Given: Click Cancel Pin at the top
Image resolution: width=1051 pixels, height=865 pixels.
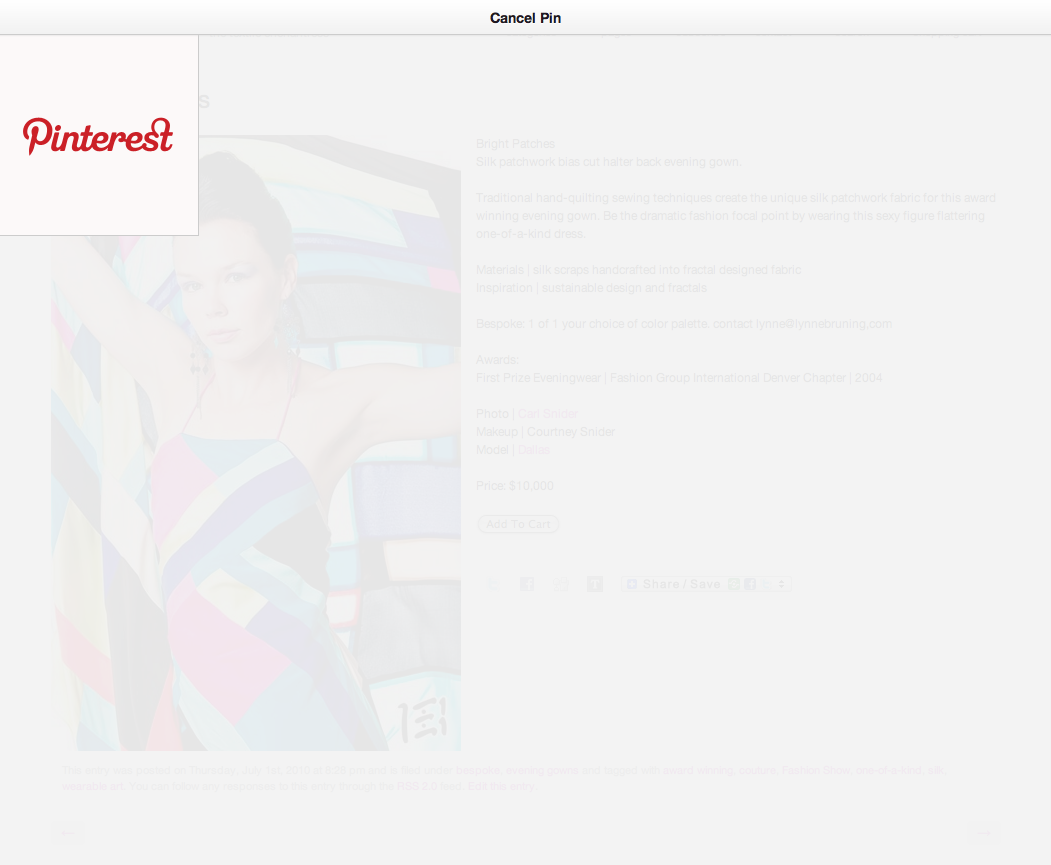Looking at the screenshot, I should [524, 17].
